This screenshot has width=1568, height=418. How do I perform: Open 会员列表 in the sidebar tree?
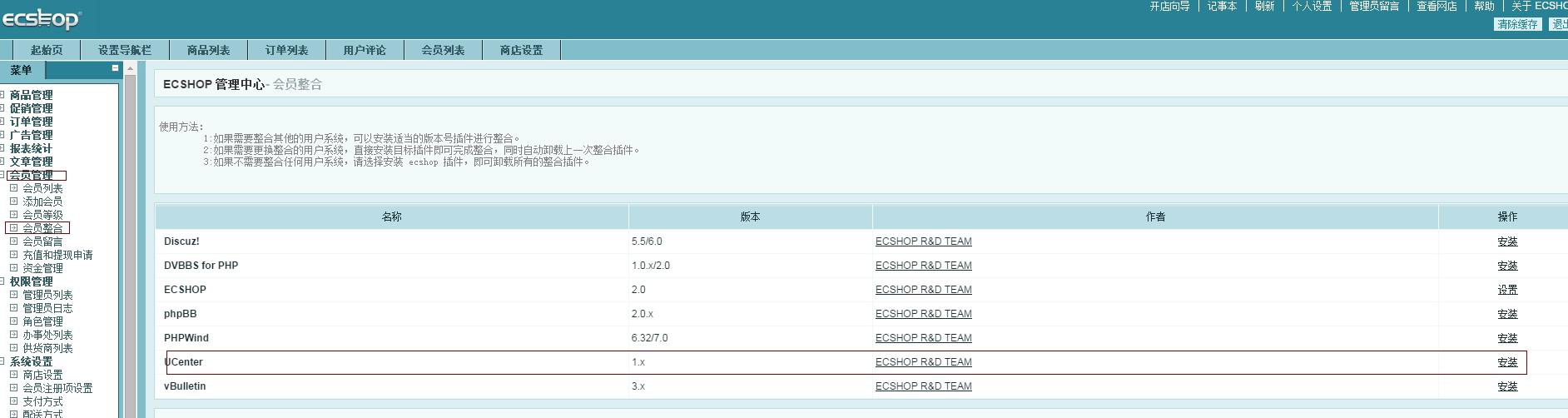[42, 188]
